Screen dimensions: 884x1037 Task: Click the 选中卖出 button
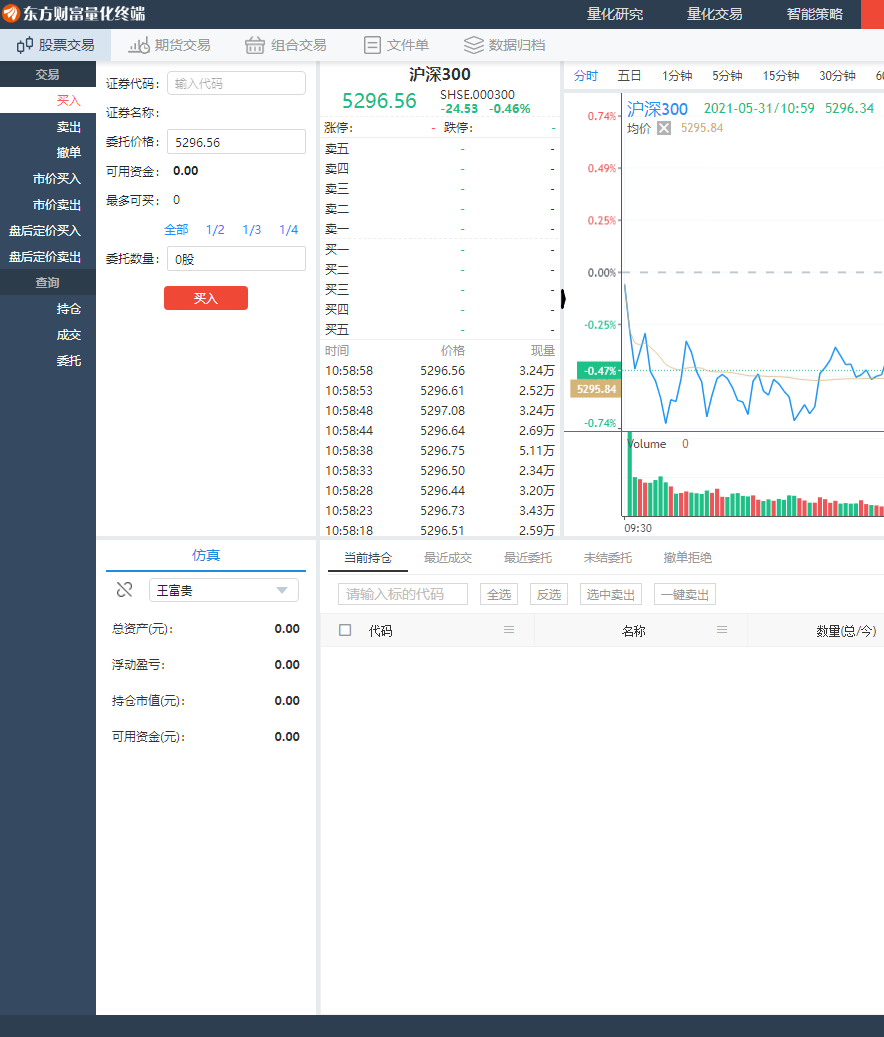(x=610, y=594)
